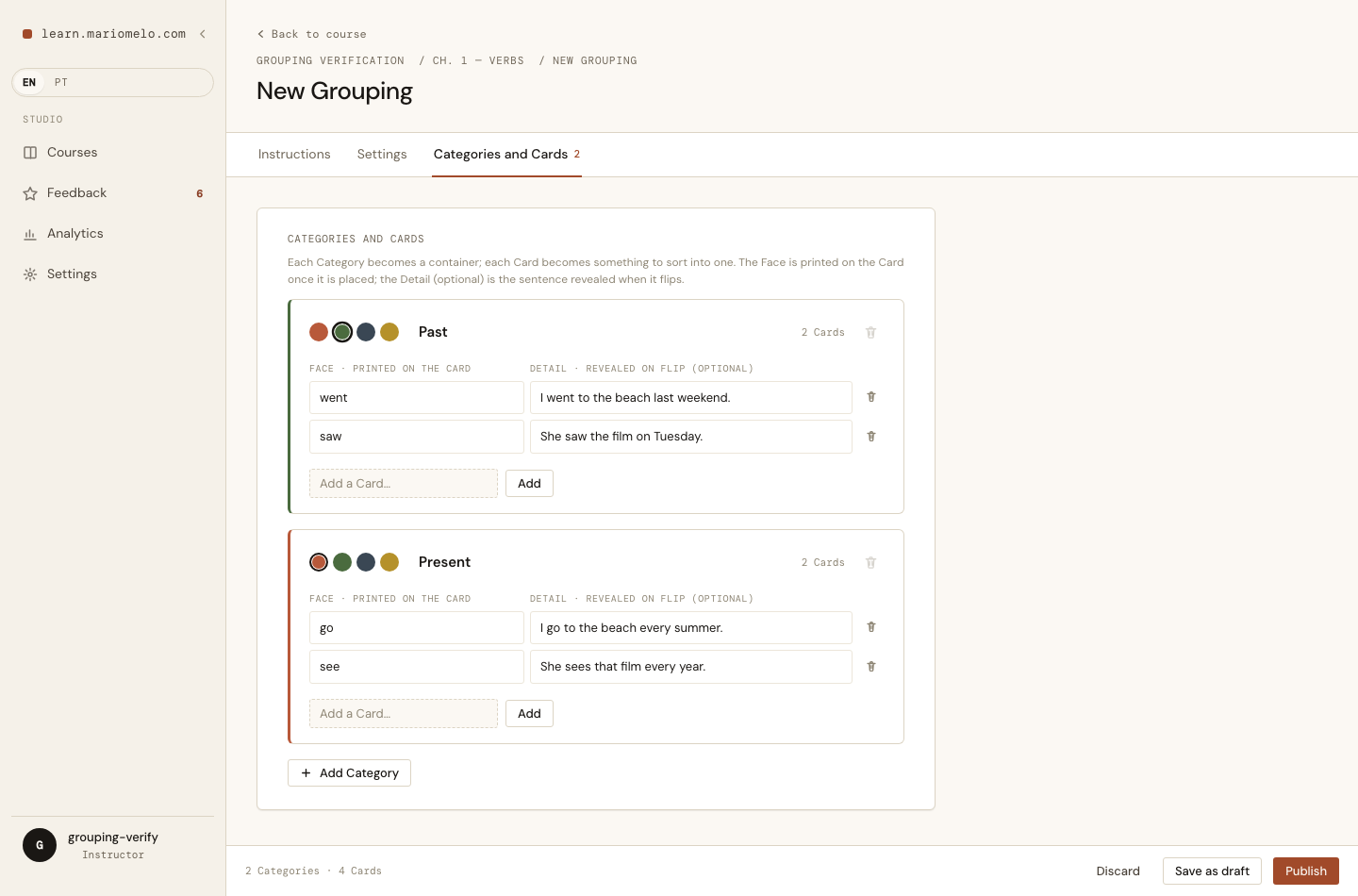Click the site logo square beside learn.mariomelo.com
The width and height of the screenshot is (1358, 896).
(27, 34)
